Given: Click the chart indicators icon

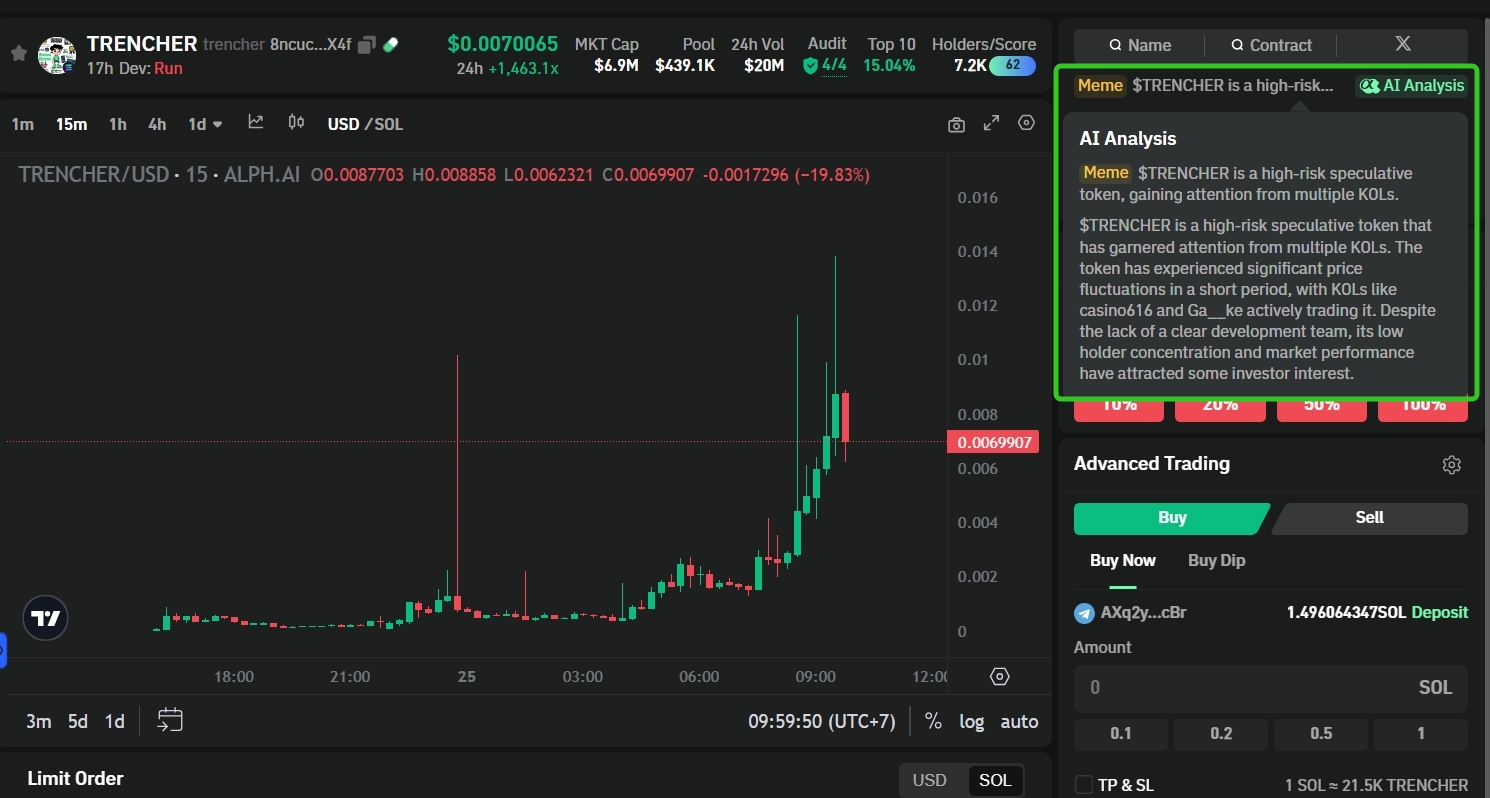Looking at the screenshot, I should [x=256, y=123].
